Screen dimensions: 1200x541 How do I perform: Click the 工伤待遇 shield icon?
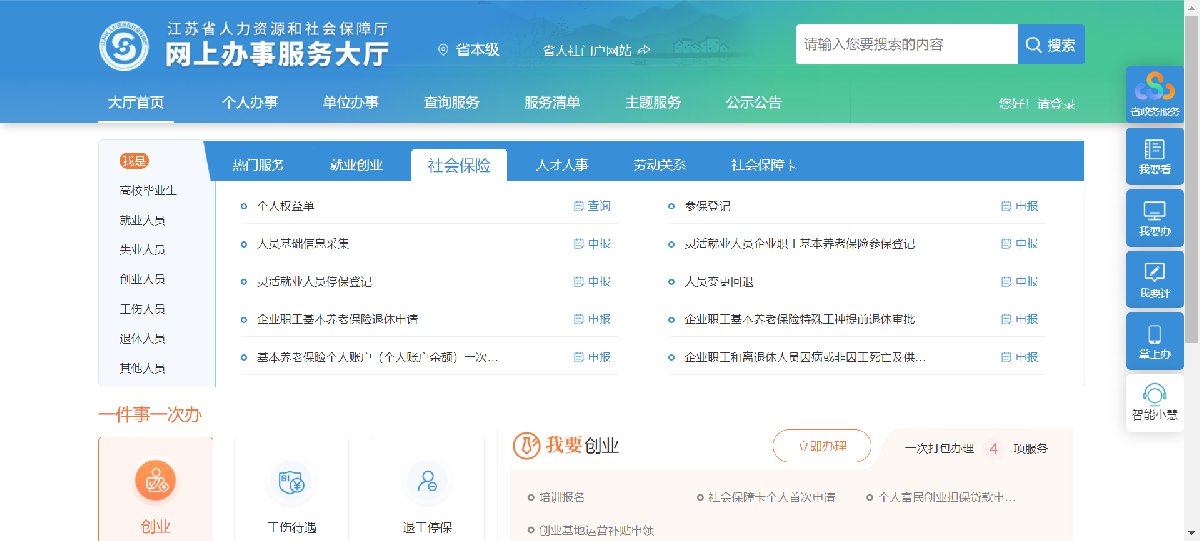(x=291, y=483)
